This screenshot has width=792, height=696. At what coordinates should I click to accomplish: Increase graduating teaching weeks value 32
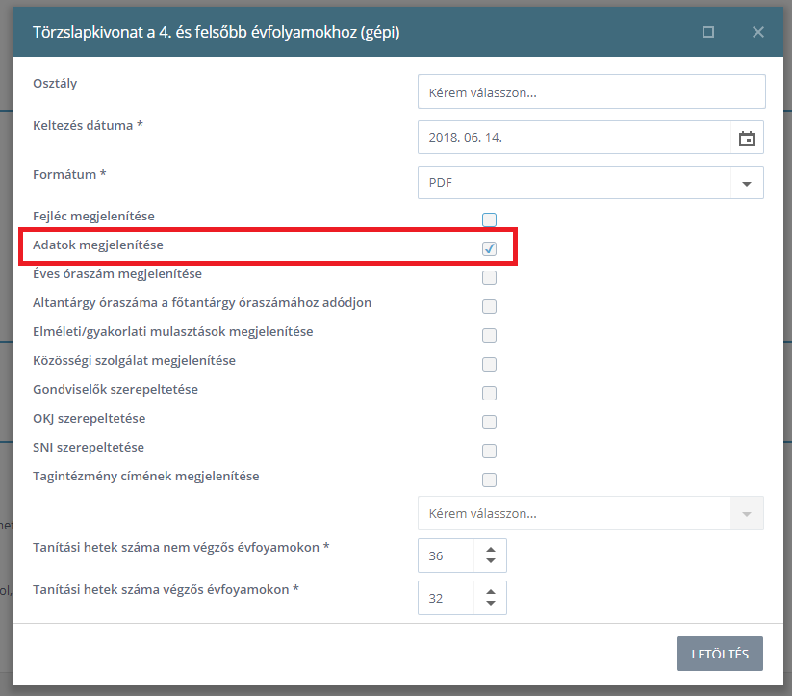point(490,592)
